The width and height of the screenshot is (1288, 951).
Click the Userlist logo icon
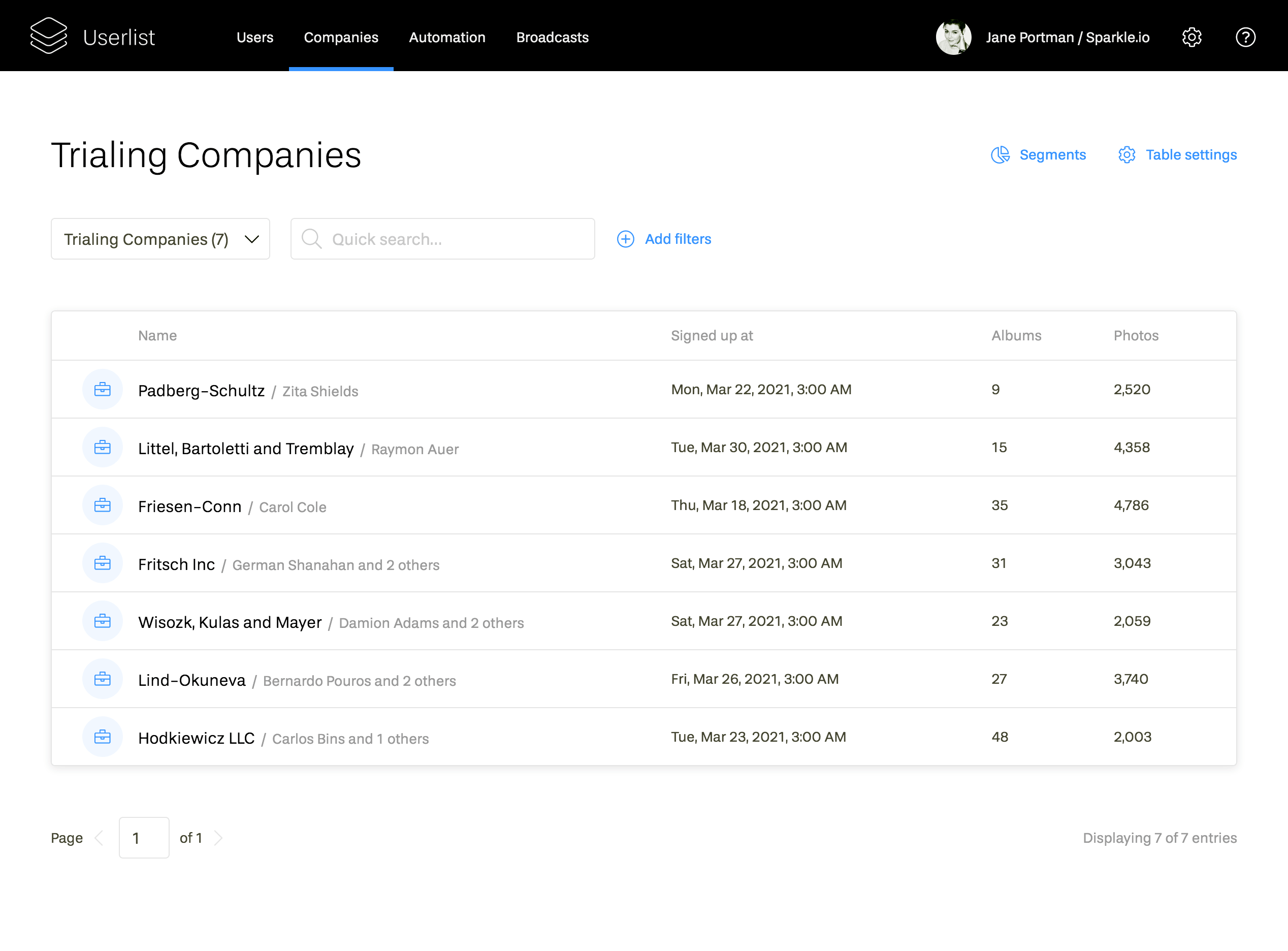click(x=49, y=36)
